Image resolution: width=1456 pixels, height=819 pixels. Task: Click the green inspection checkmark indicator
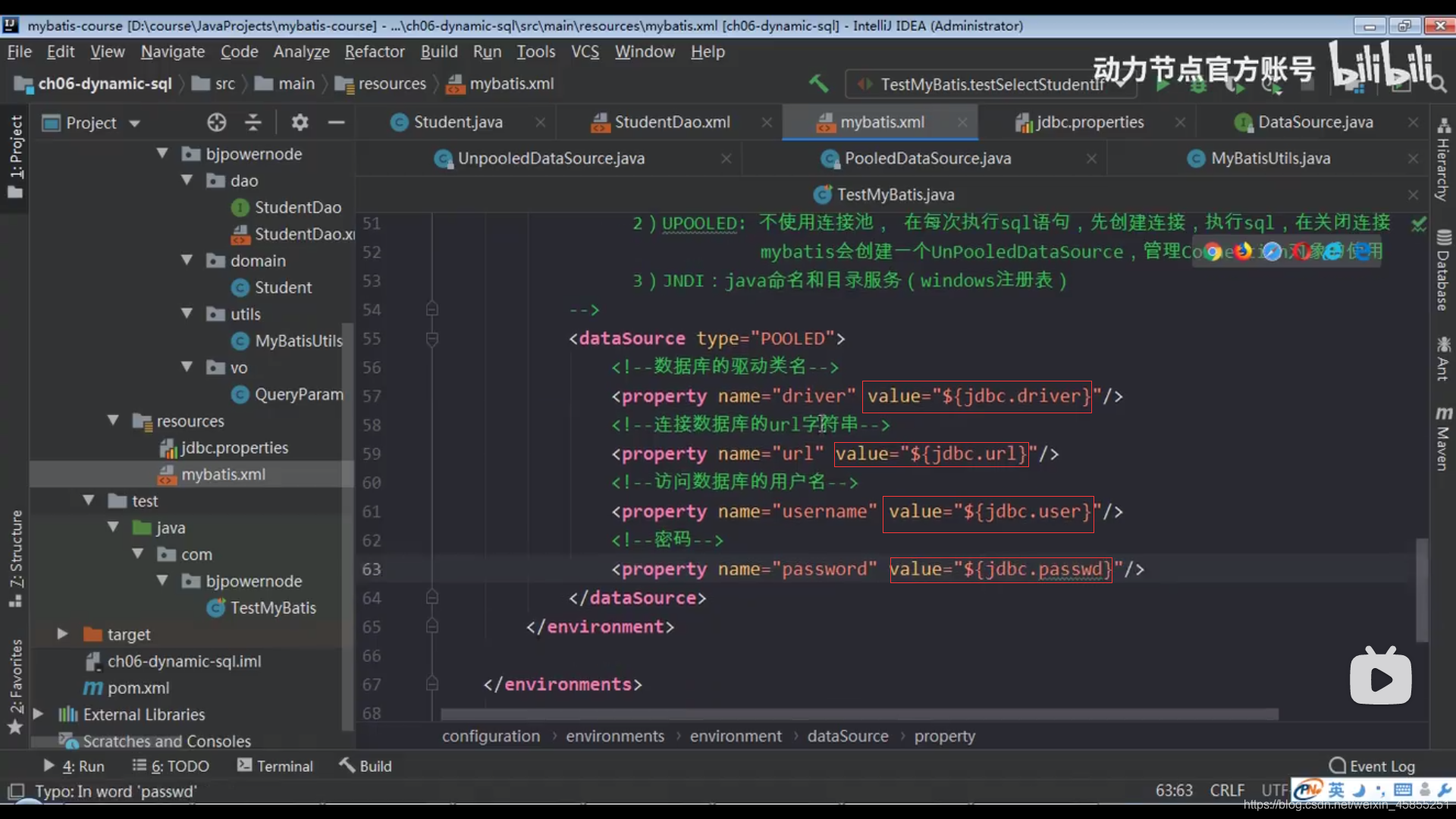(x=1419, y=224)
